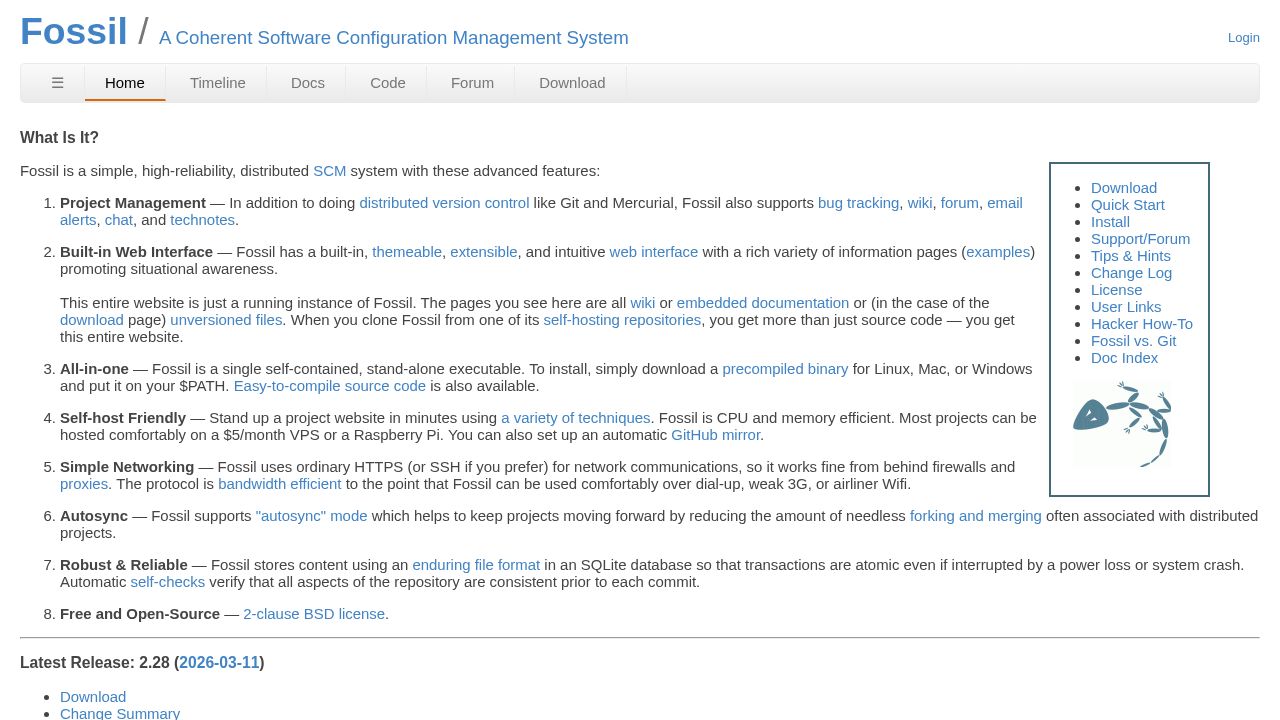The width and height of the screenshot is (1280, 720).
Task: Click the 'What Is It?' heading
Action: (x=59, y=138)
